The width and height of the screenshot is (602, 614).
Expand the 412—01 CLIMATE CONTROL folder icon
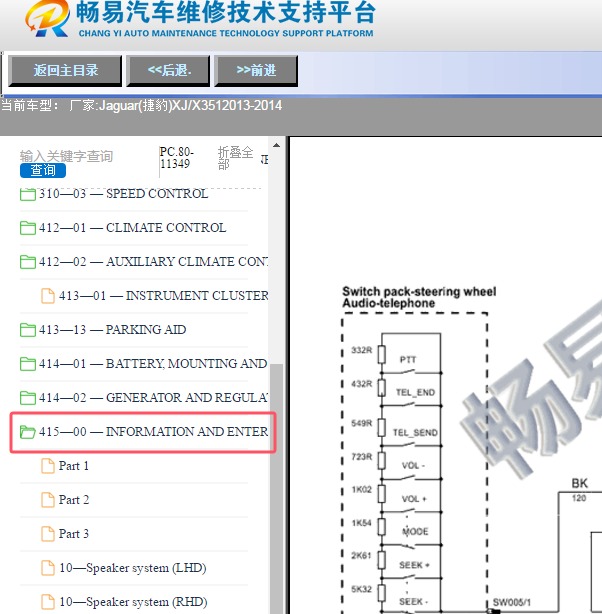coord(28,228)
